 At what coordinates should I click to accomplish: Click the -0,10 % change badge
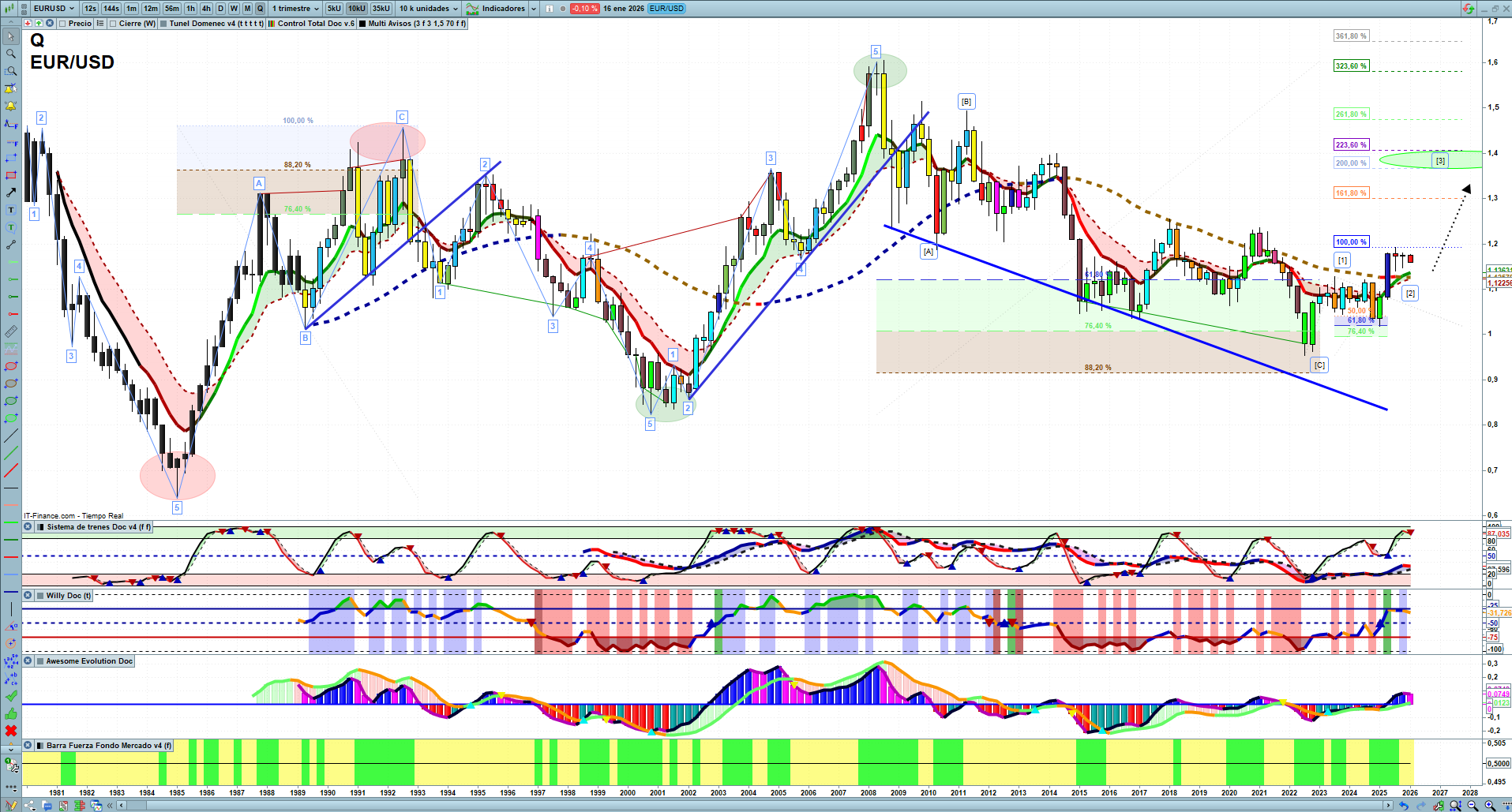(x=584, y=9)
